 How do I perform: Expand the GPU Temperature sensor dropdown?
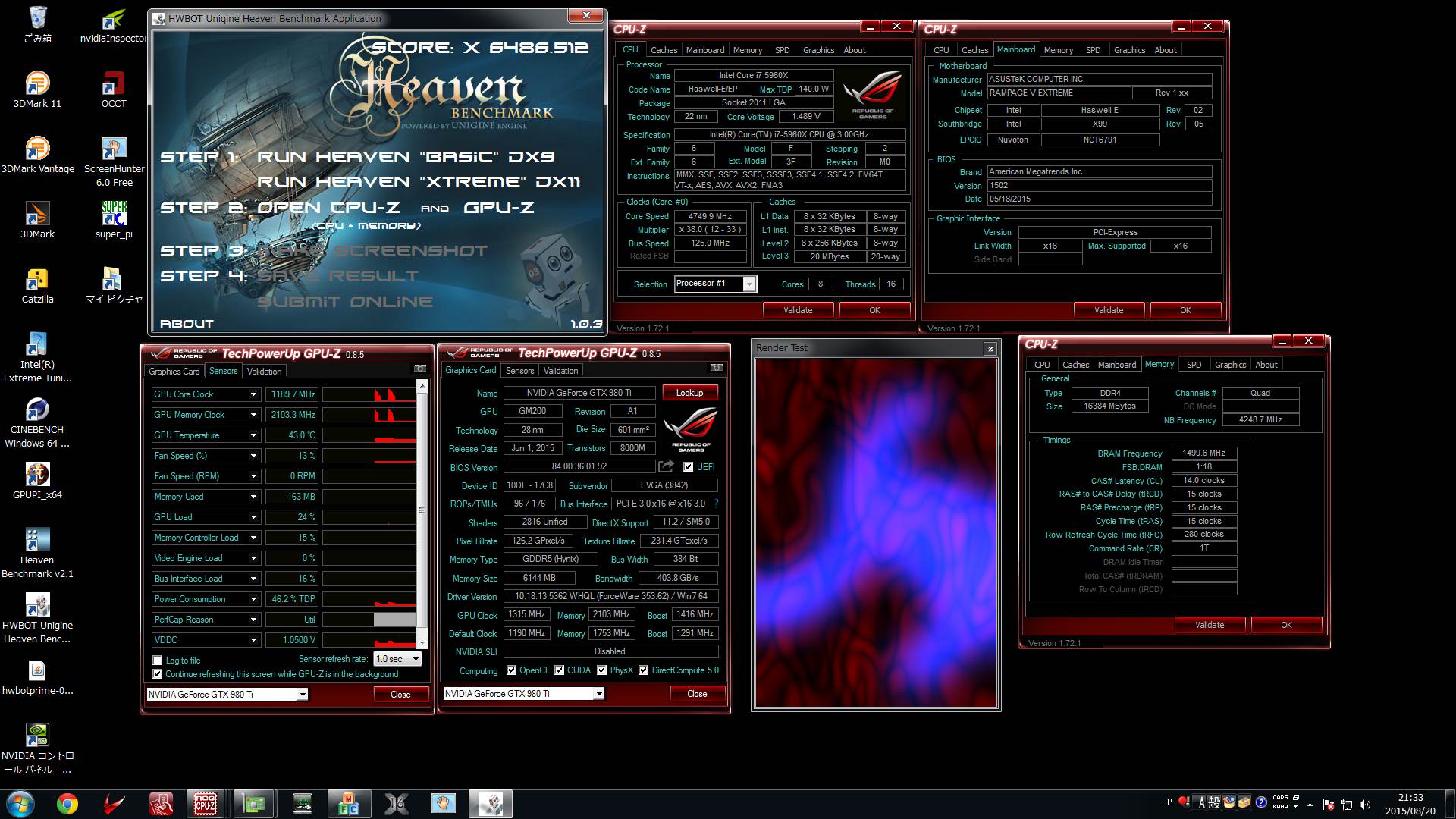[x=253, y=435]
